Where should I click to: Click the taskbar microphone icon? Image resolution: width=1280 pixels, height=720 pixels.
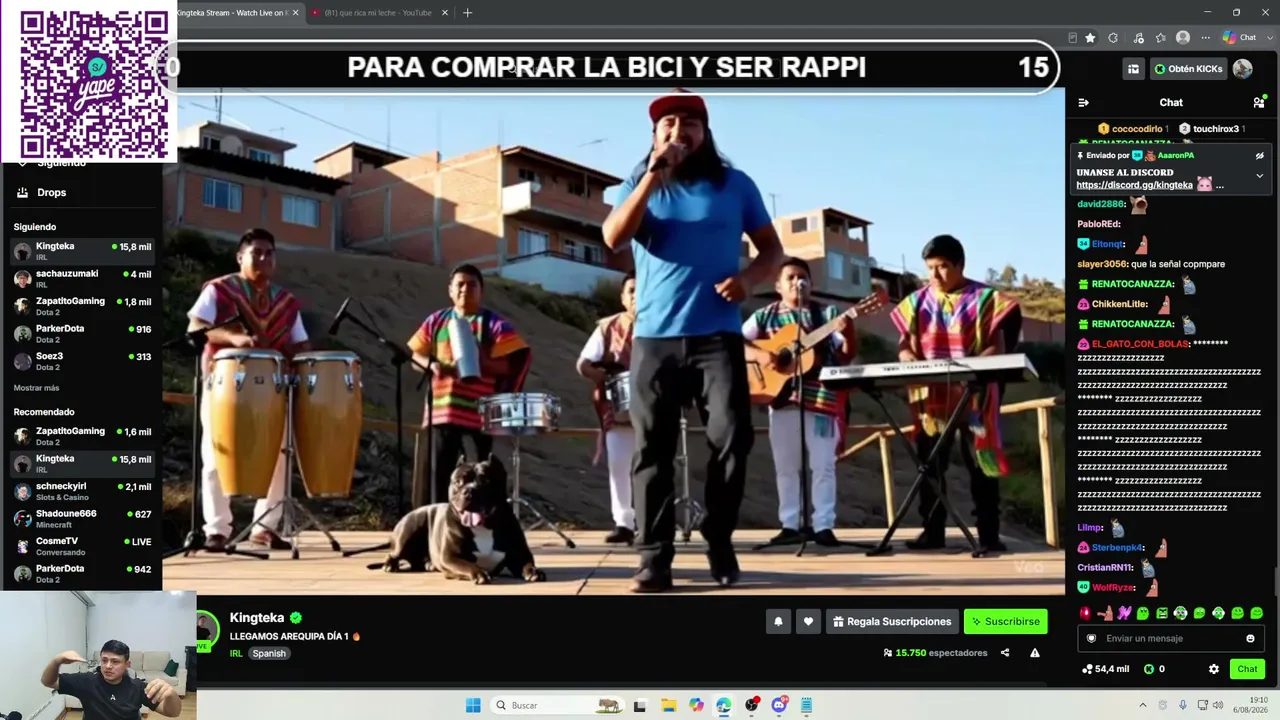pyautogui.click(x=1183, y=705)
